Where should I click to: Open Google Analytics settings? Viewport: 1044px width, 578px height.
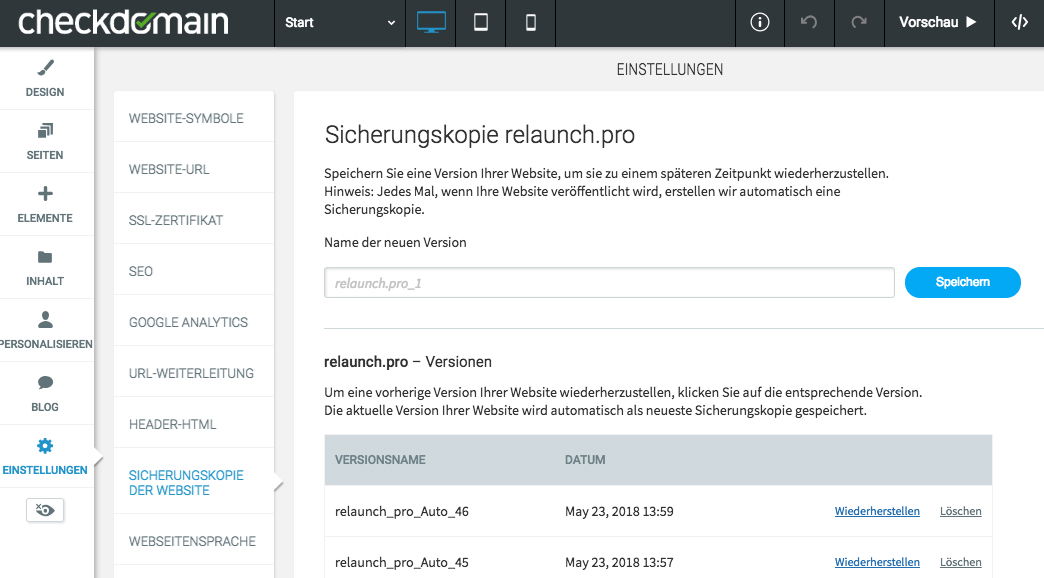[x=194, y=322]
